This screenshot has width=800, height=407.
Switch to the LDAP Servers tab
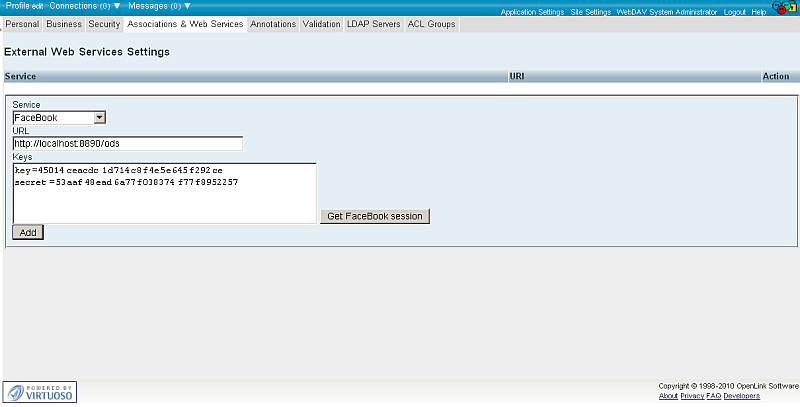point(374,24)
